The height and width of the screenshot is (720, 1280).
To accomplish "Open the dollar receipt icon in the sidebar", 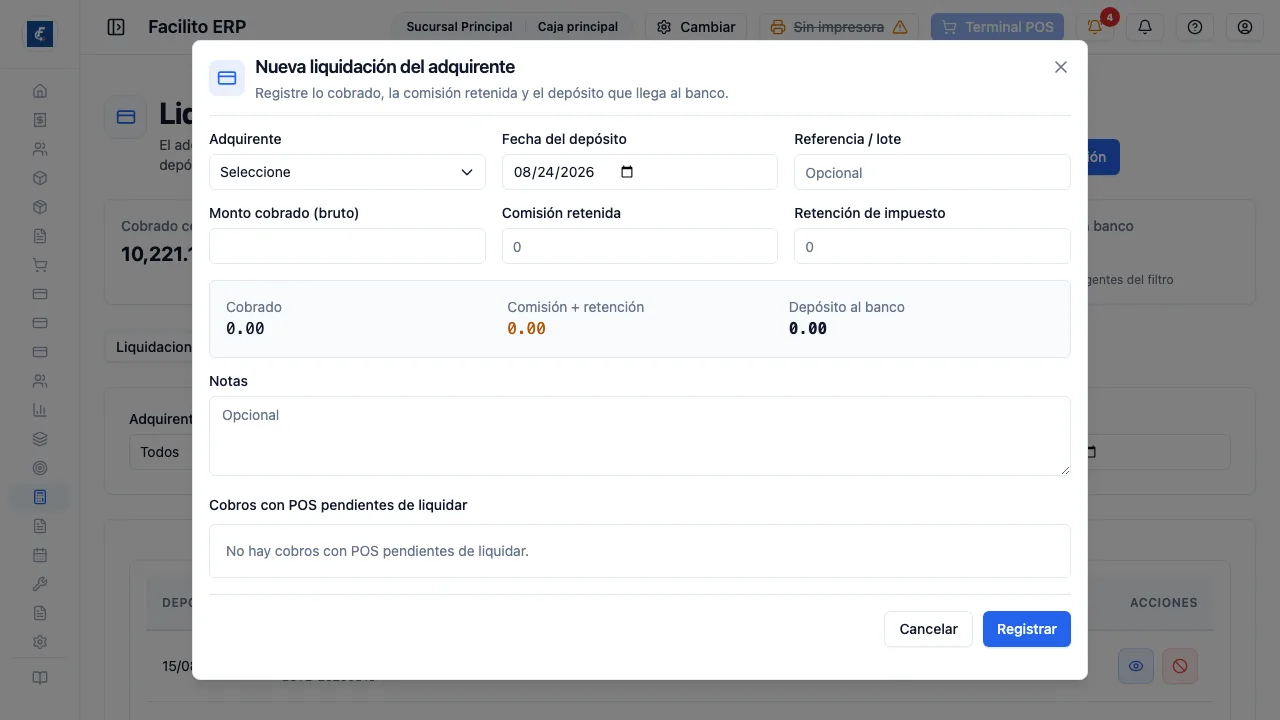I will [40, 120].
